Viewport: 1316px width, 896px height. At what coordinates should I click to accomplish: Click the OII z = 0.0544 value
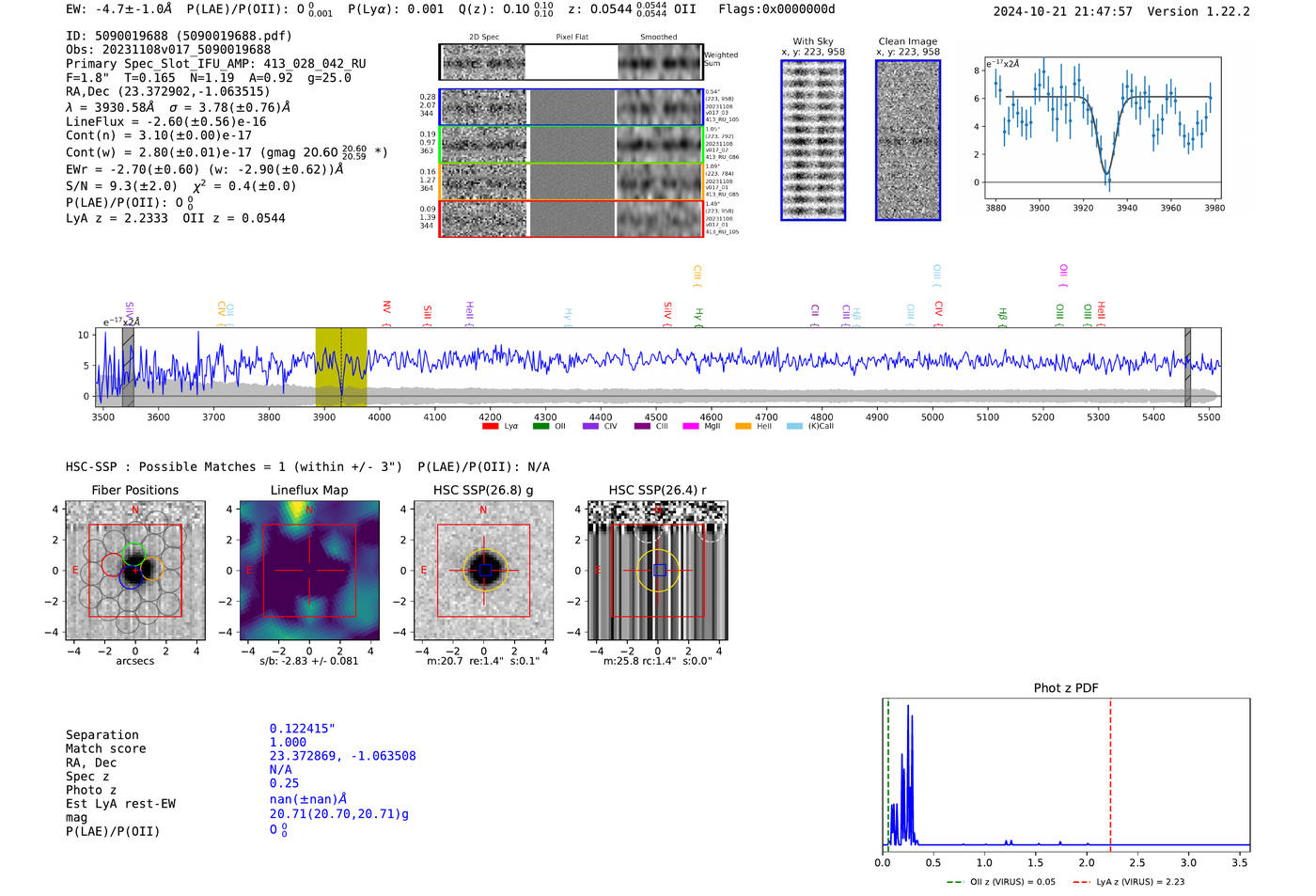point(234,218)
